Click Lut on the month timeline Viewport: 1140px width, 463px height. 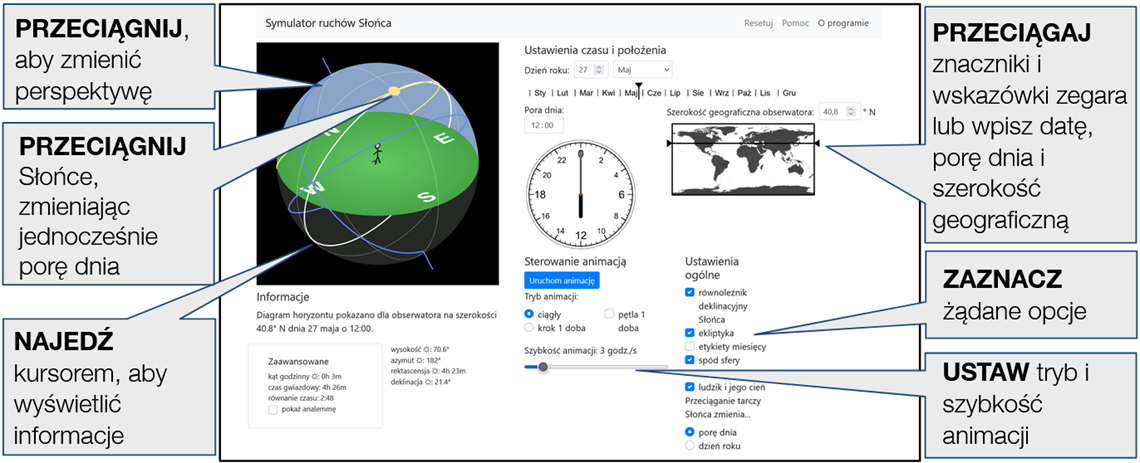pyautogui.click(x=563, y=93)
